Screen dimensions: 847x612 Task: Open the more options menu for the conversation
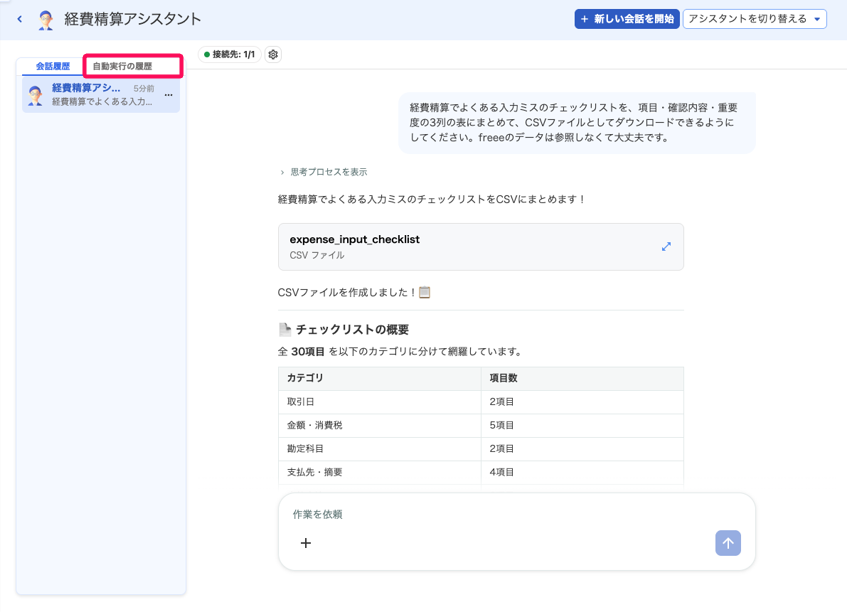click(169, 95)
